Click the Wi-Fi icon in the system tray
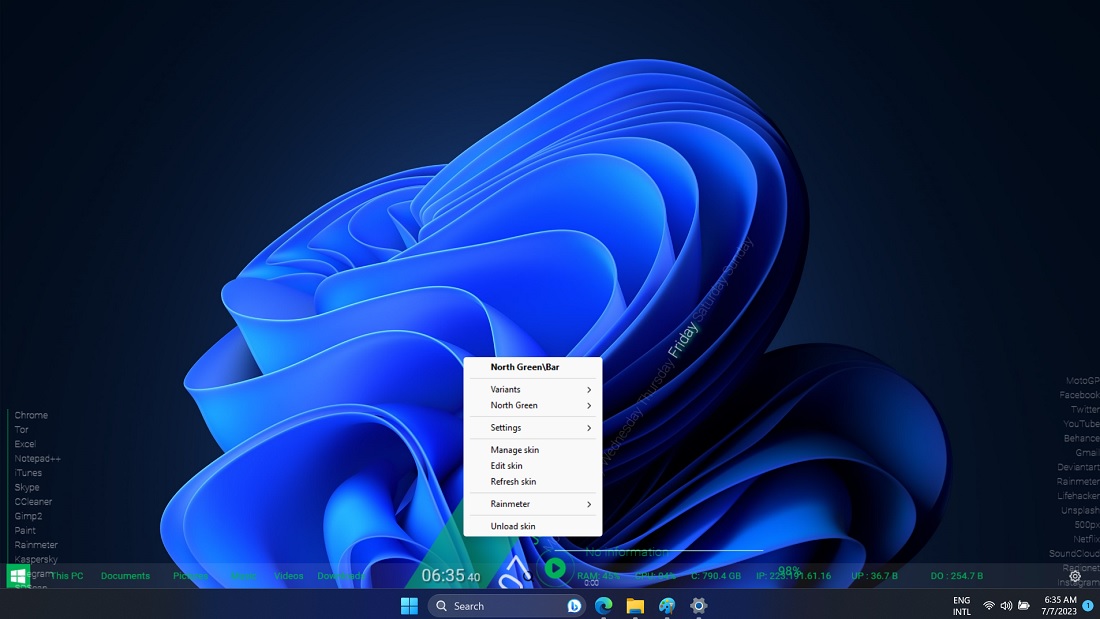Screen dimensions: 1100x619 pos(988,605)
